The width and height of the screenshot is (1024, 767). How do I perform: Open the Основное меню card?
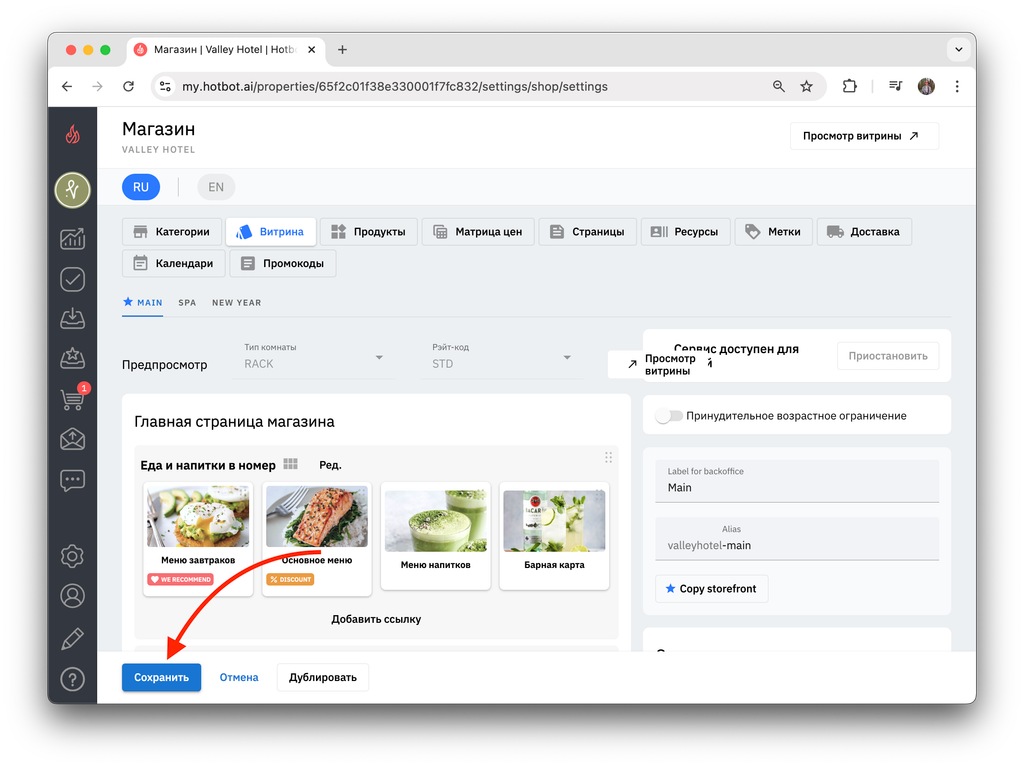[317, 538]
